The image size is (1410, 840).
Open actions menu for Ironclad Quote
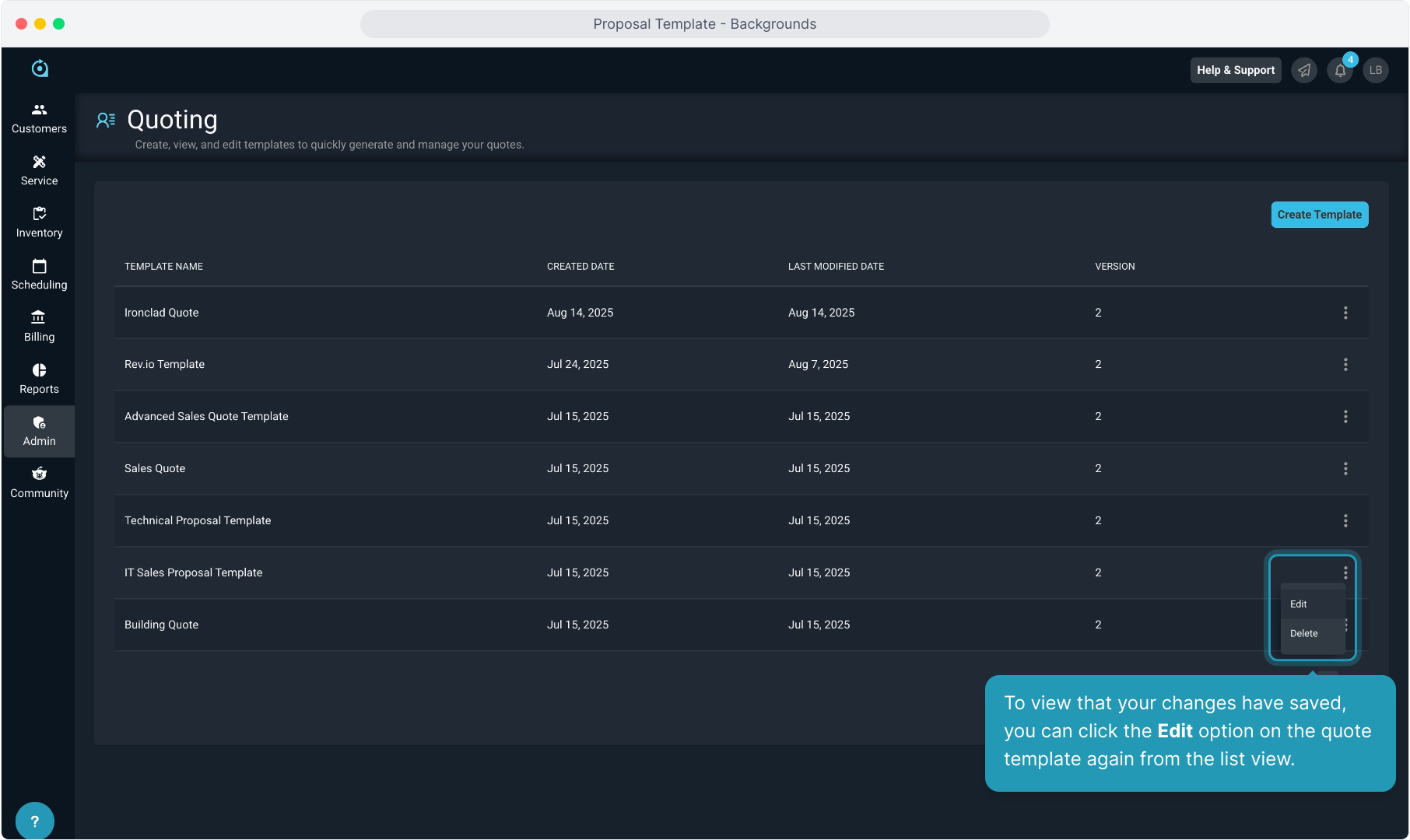pyautogui.click(x=1345, y=313)
